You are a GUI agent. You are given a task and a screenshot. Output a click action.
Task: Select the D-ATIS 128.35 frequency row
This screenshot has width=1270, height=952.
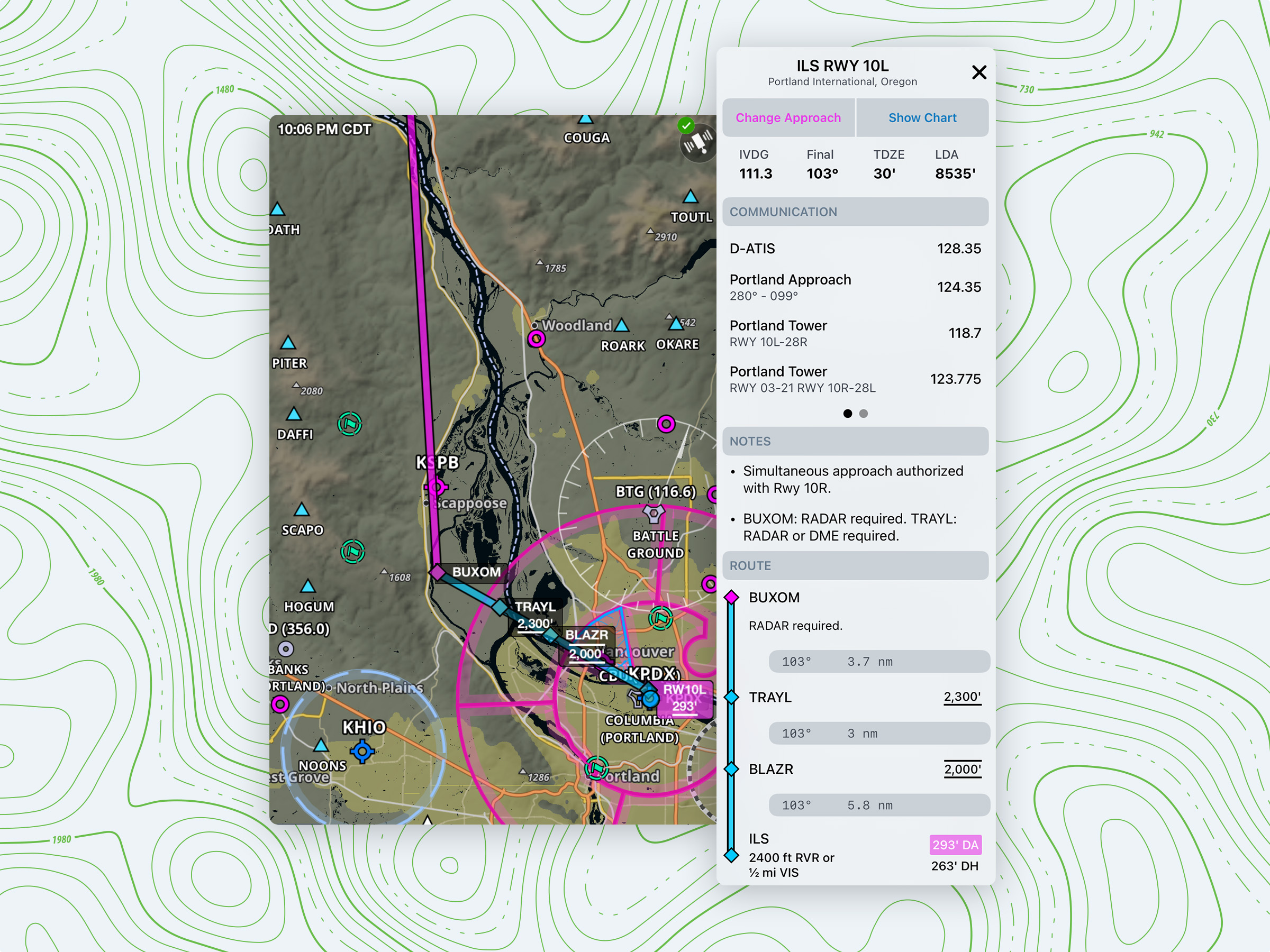tap(856, 249)
